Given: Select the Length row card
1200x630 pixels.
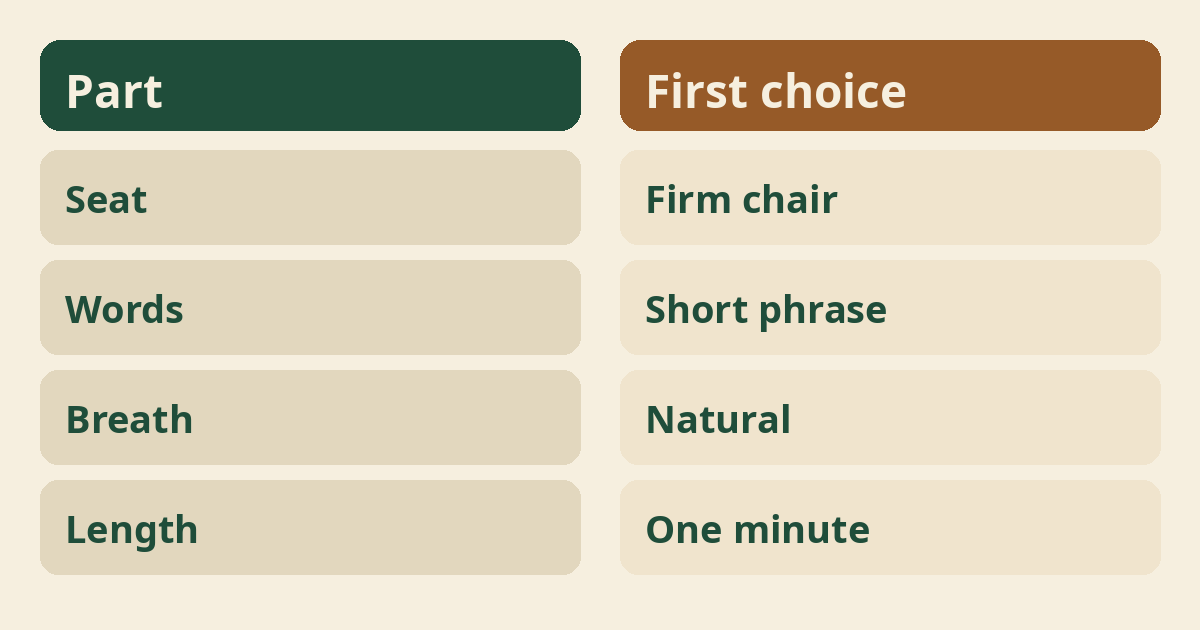Looking at the screenshot, I should tap(310, 527).
